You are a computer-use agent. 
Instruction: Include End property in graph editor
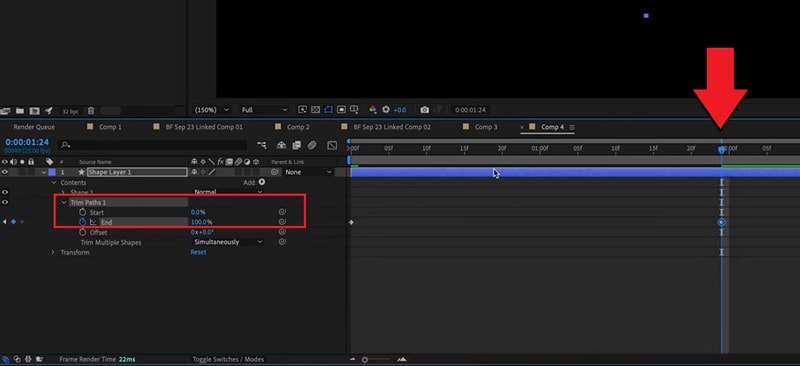click(x=93, y=222)
